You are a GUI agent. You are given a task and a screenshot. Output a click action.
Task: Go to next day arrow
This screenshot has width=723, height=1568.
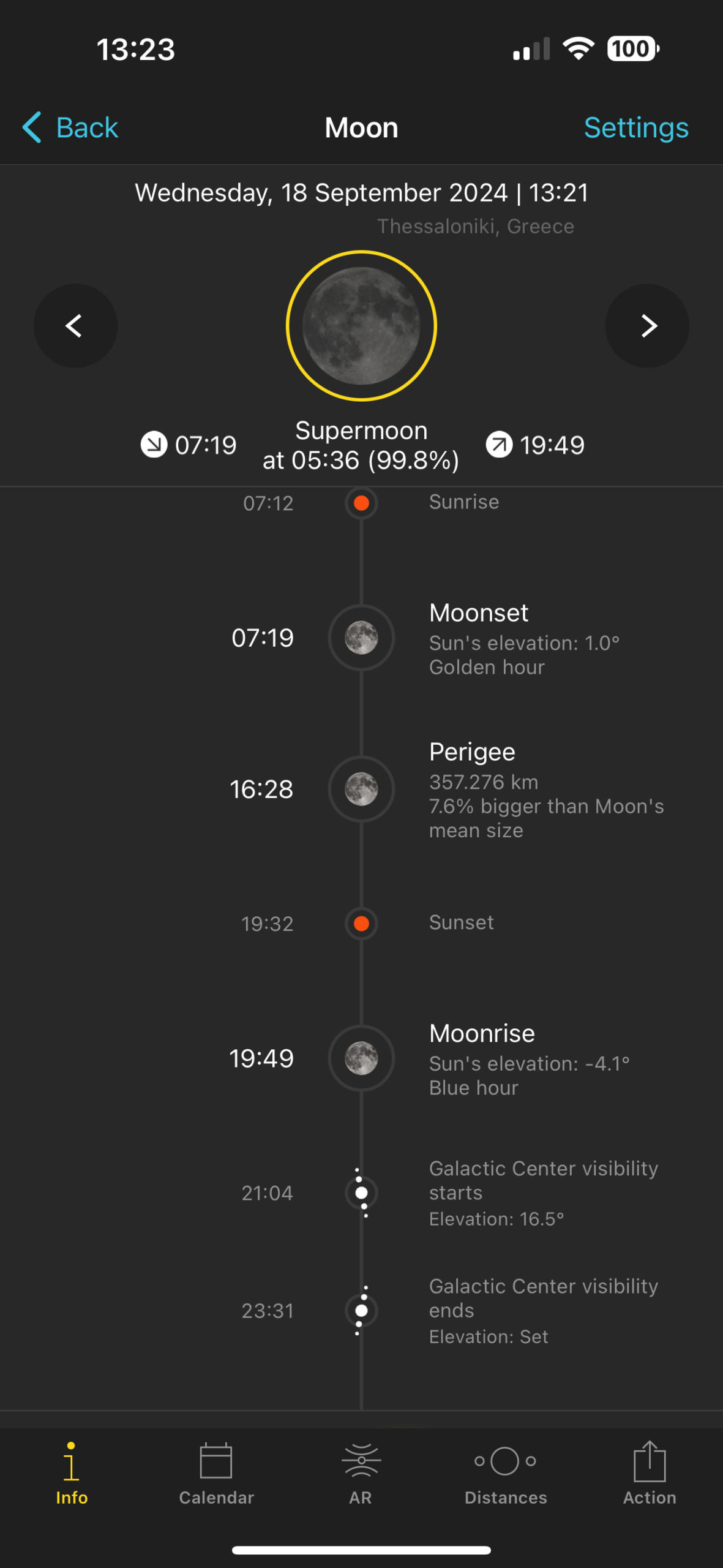pyautogui.click(x=647, y=326)
